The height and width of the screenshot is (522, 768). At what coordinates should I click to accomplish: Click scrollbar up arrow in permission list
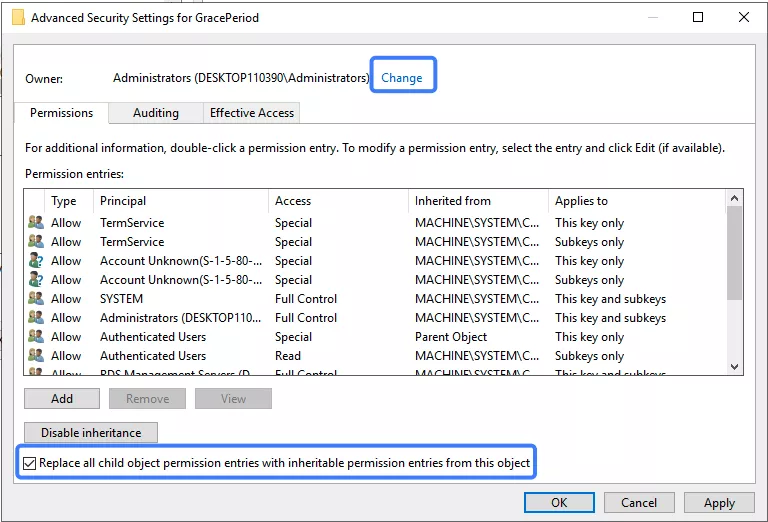pos(735,200)
